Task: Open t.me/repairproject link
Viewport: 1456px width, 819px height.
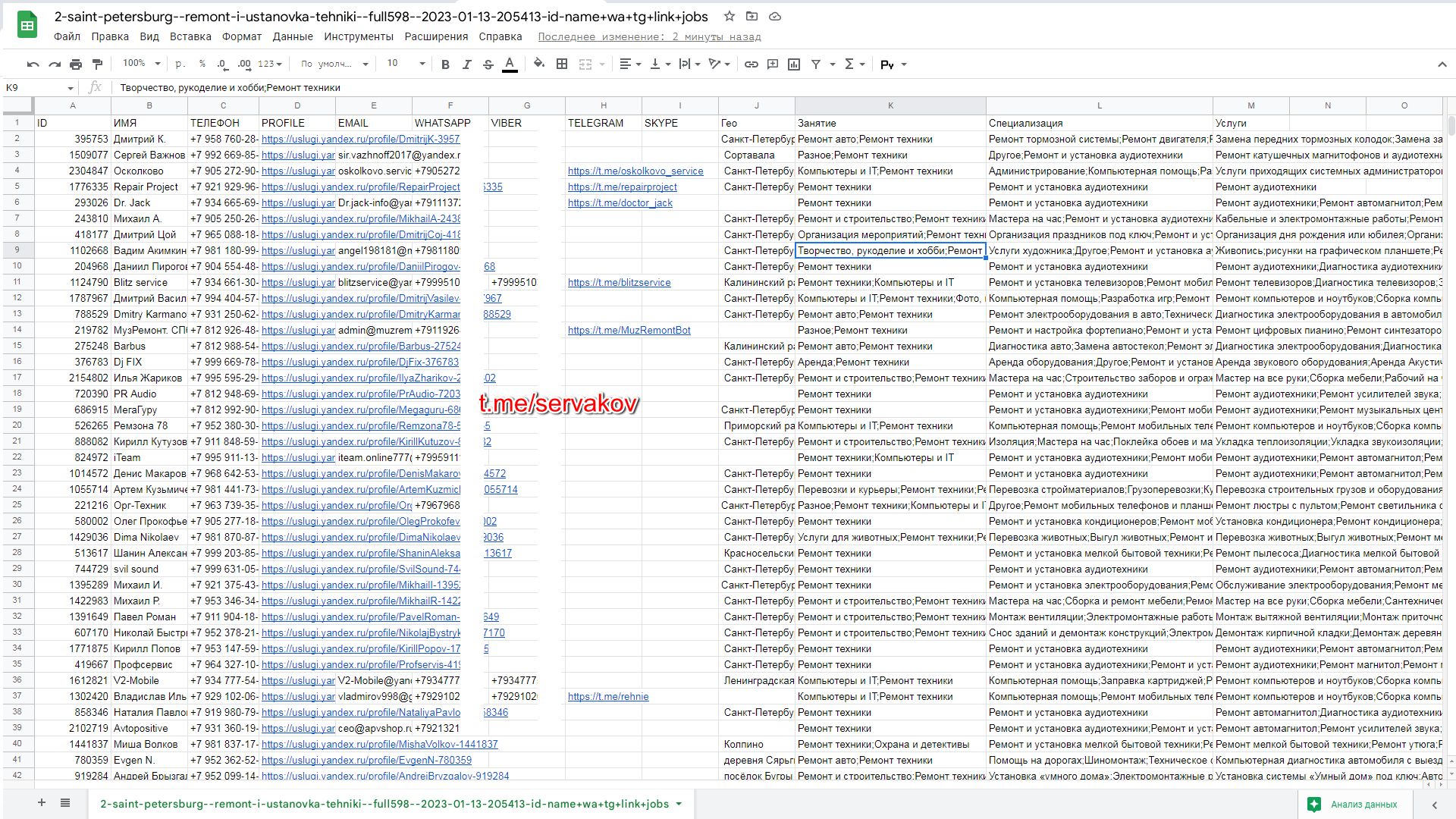Action: (x=623, y=187)
